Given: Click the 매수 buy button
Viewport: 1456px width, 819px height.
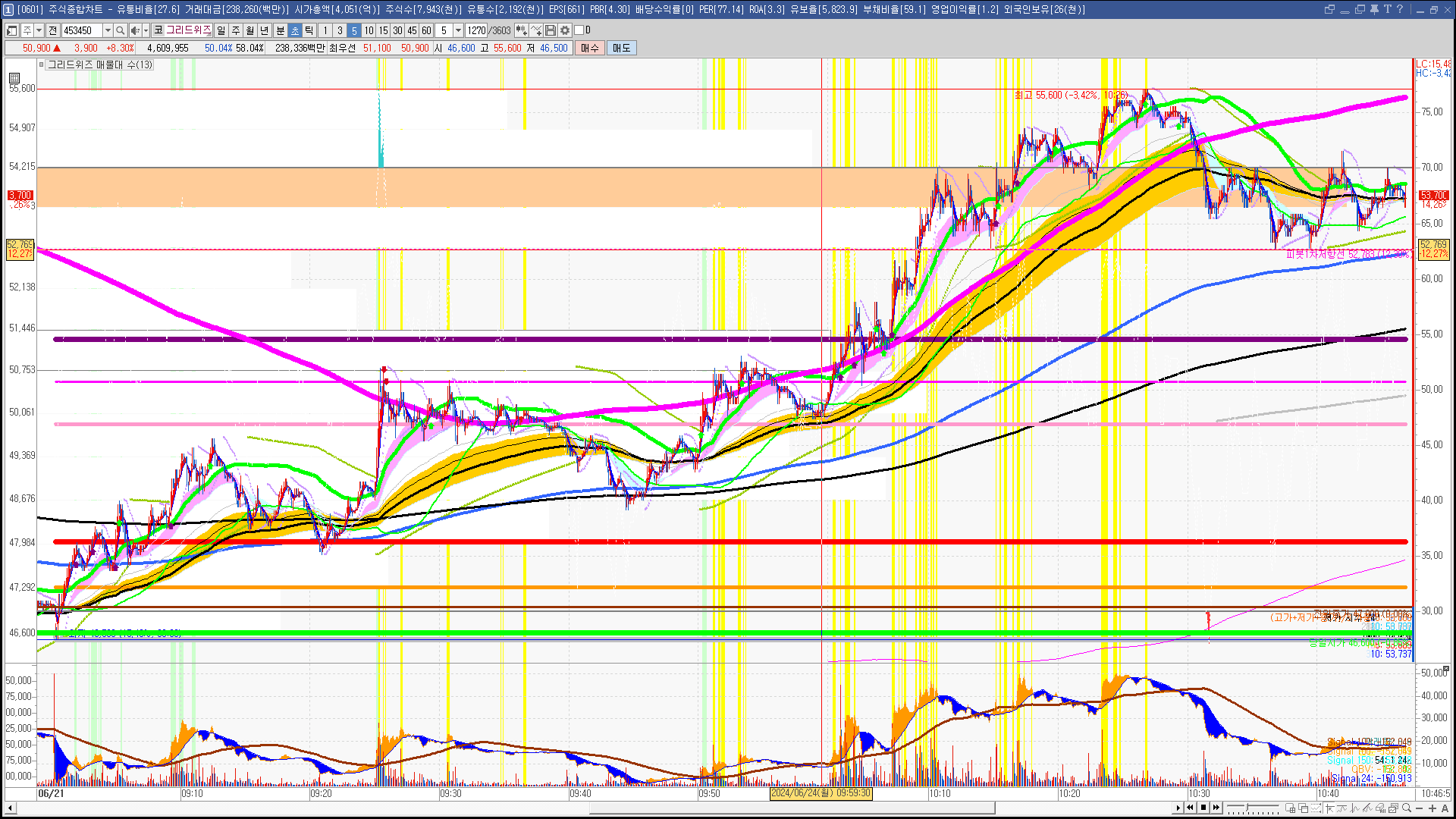Looking at the screenshot, I should pos(590,48).
